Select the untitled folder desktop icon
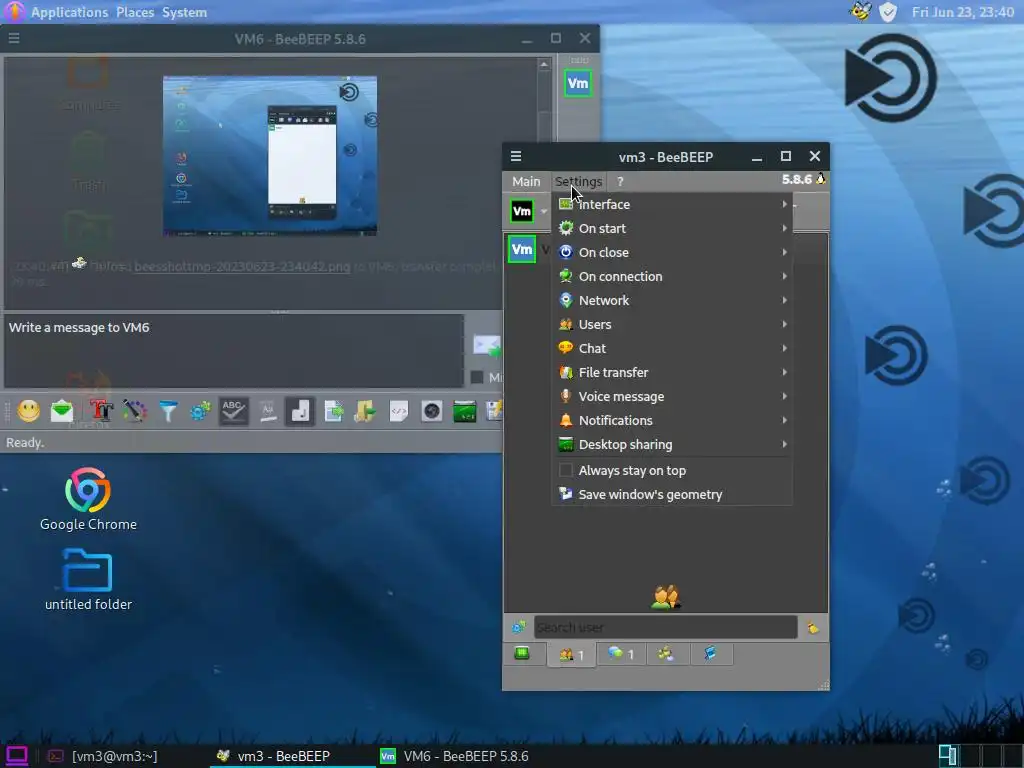 [88, 580]
